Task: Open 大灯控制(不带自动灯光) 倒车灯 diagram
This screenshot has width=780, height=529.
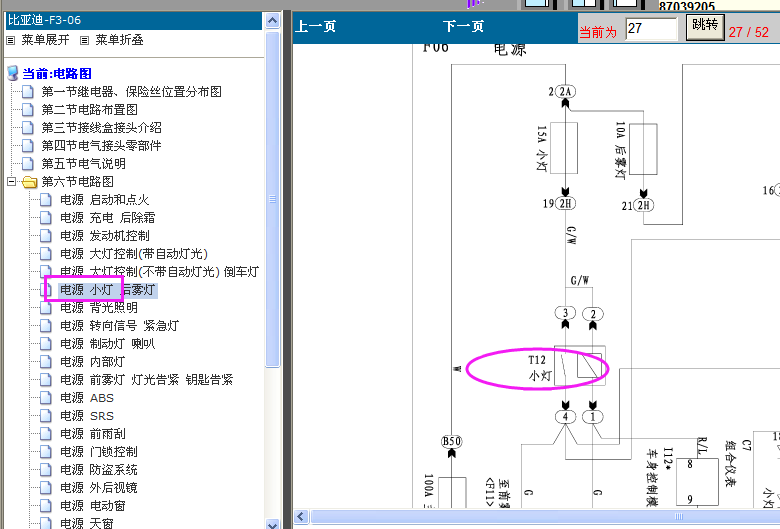Action: pyautogui.click(x=160, y=272)
